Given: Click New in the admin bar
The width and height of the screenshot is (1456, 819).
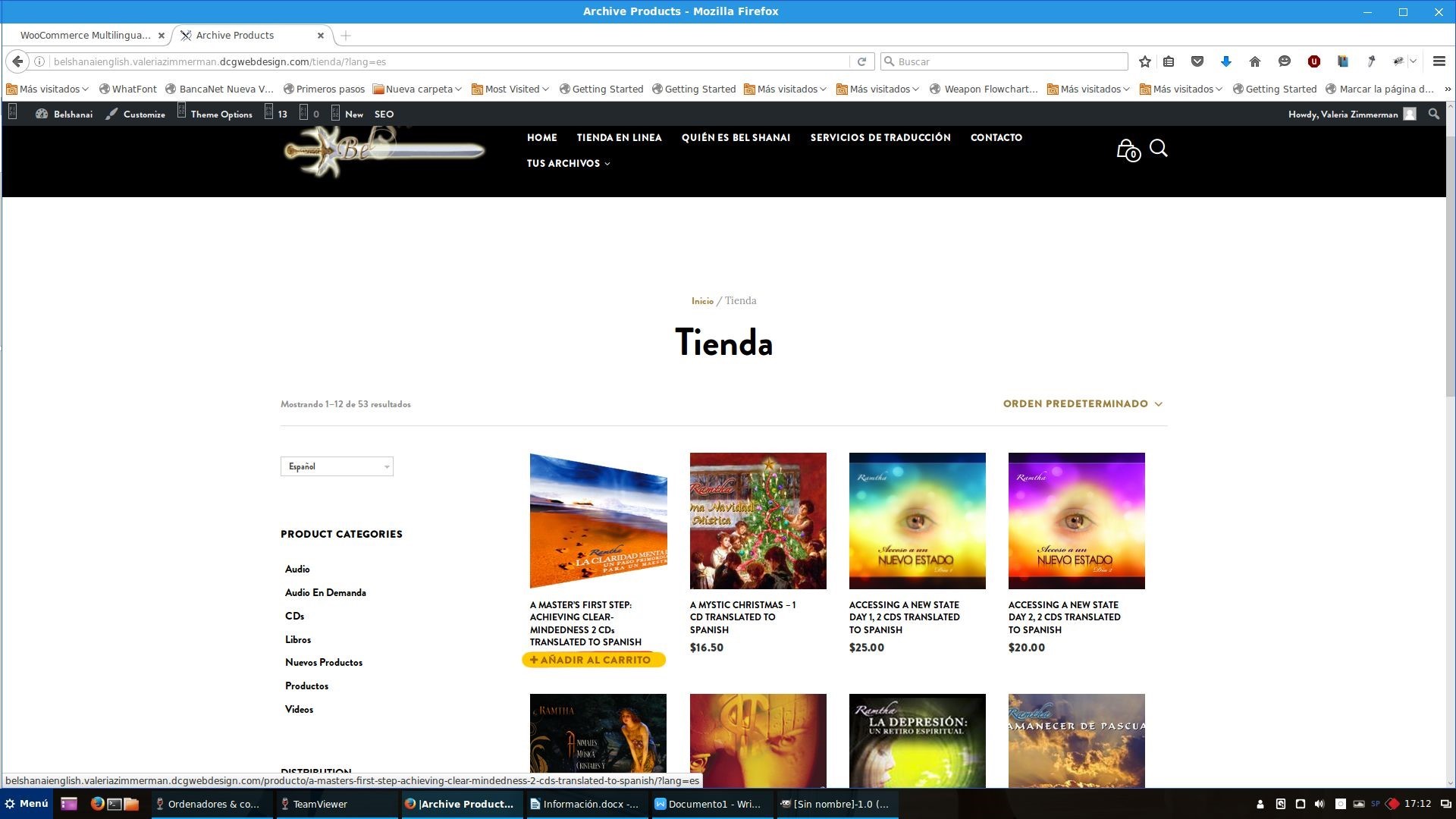Looking at the screenshot, I should click(347, 114).
